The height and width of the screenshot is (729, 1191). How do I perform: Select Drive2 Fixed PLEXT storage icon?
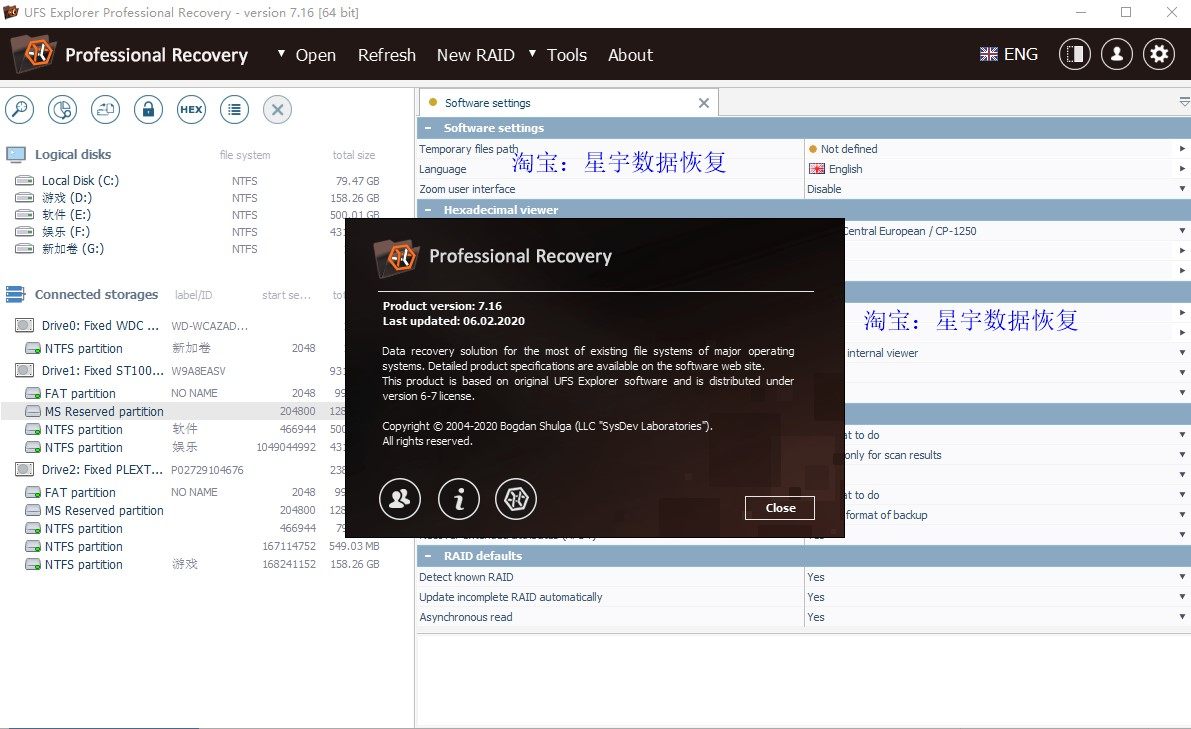click(x=24, y=469)
